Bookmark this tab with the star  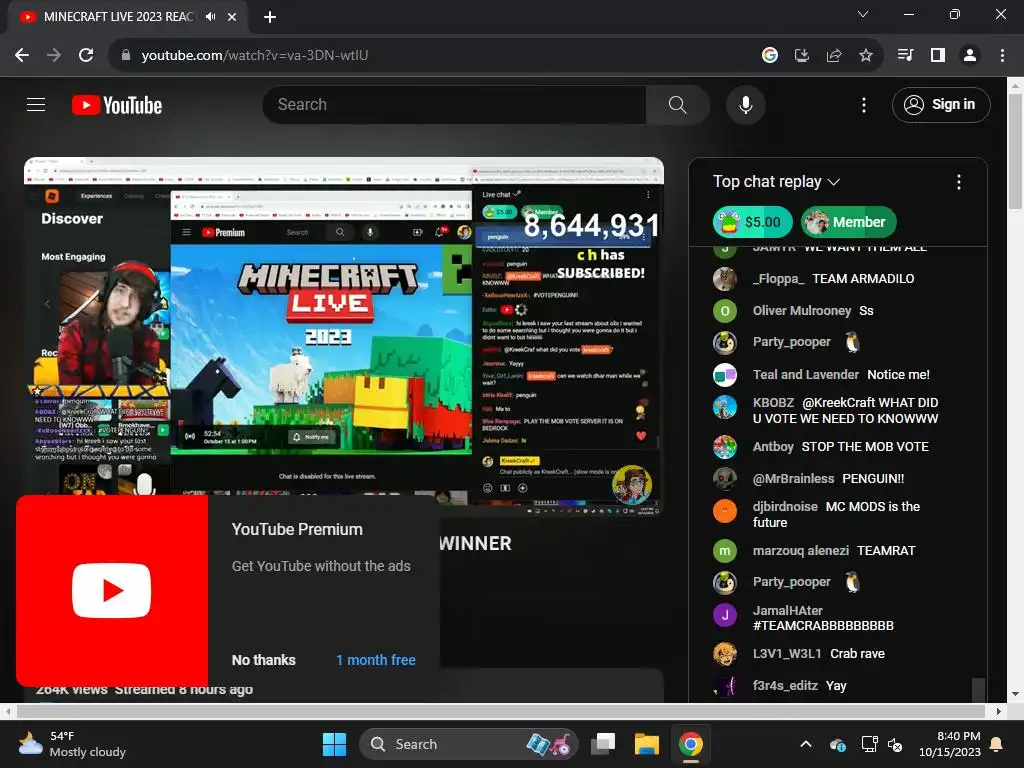click(x=865, y=56)
